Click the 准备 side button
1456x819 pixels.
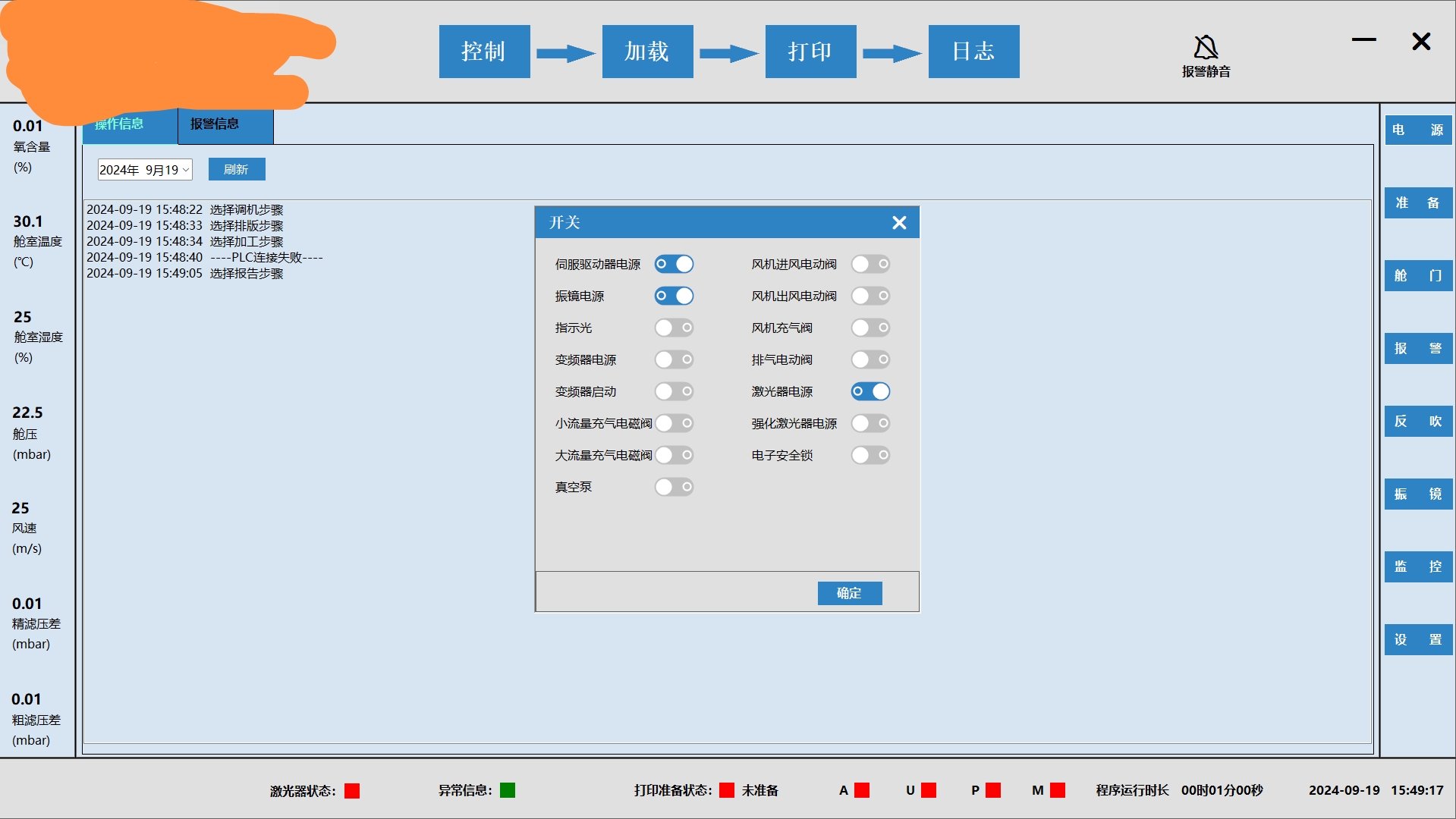click(x=1418, y=202)
